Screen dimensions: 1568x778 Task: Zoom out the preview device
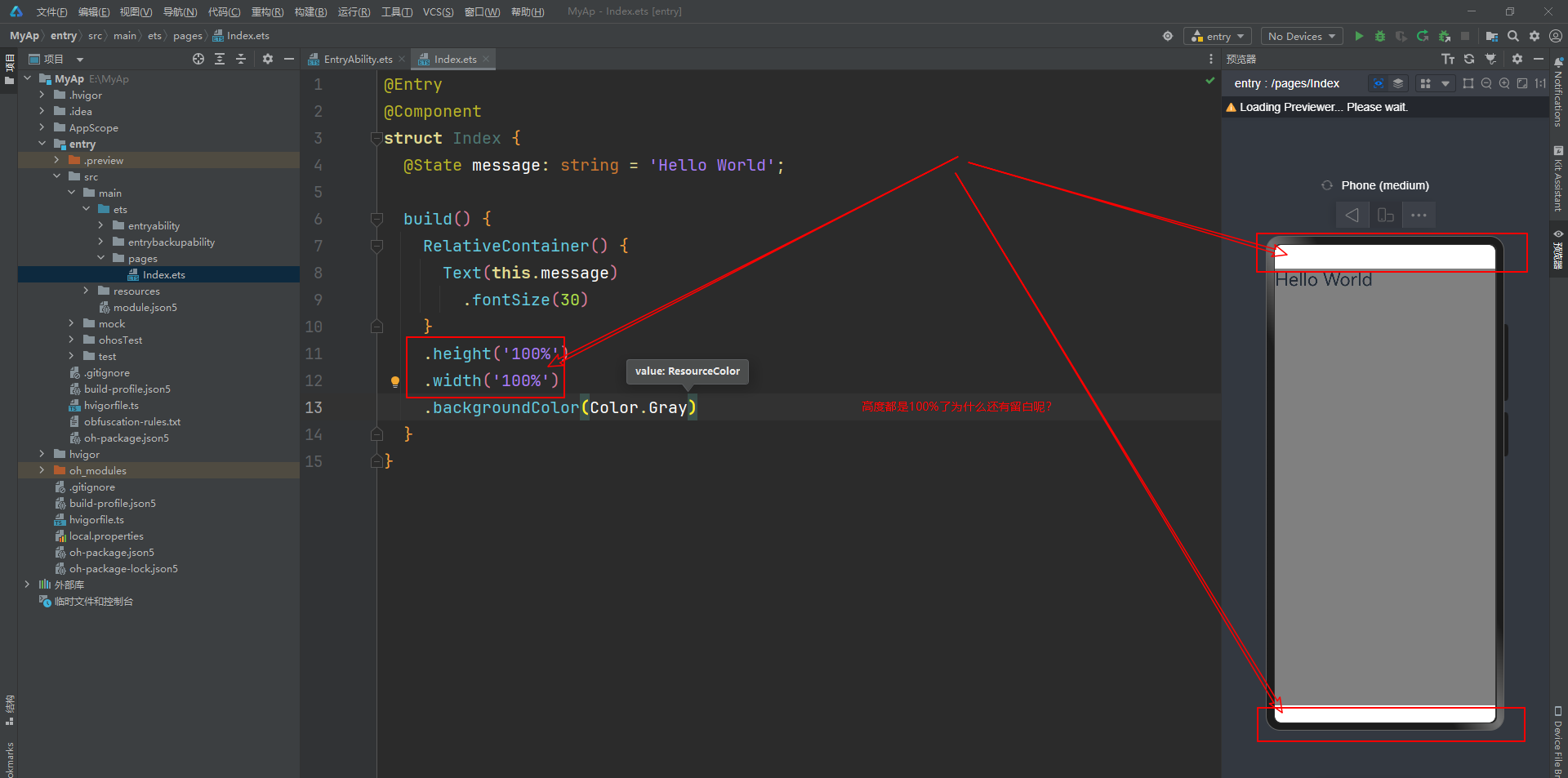point(1486,83)
